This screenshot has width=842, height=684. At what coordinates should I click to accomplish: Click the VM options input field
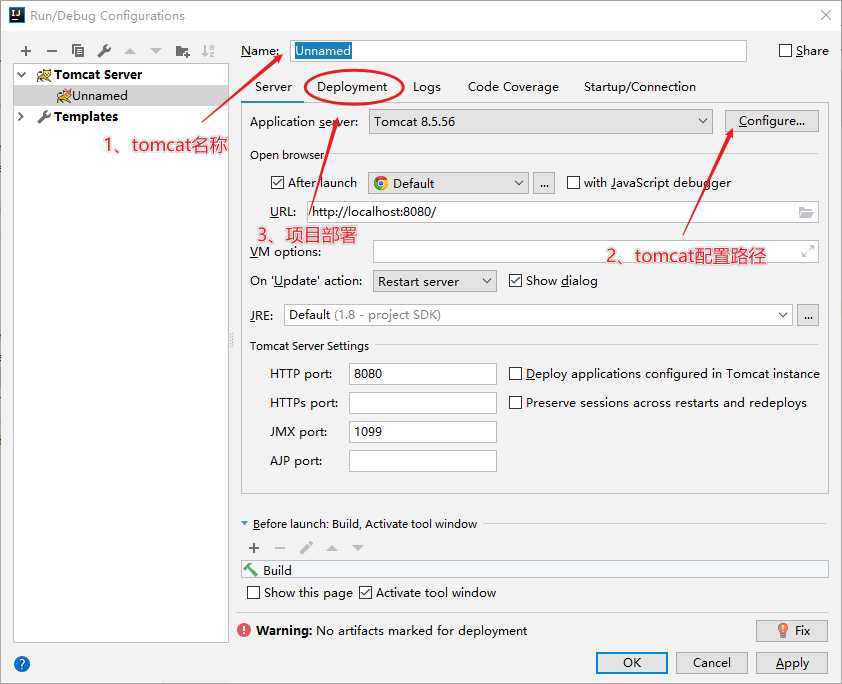click(596, 251)
